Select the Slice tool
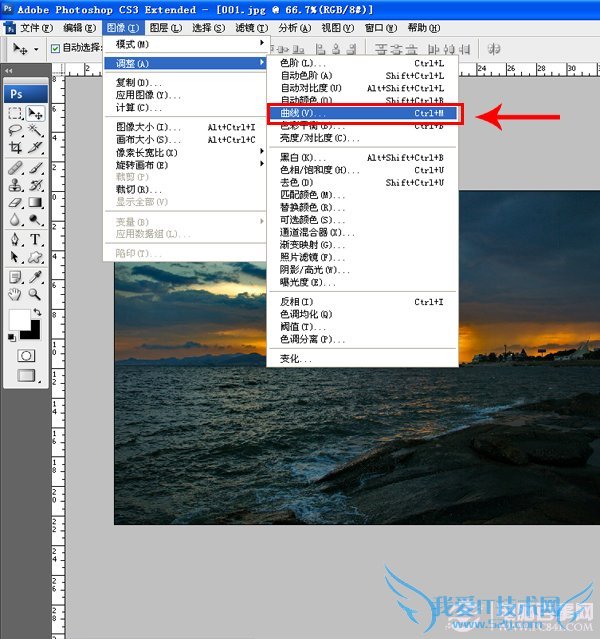 tap(35, 147)
